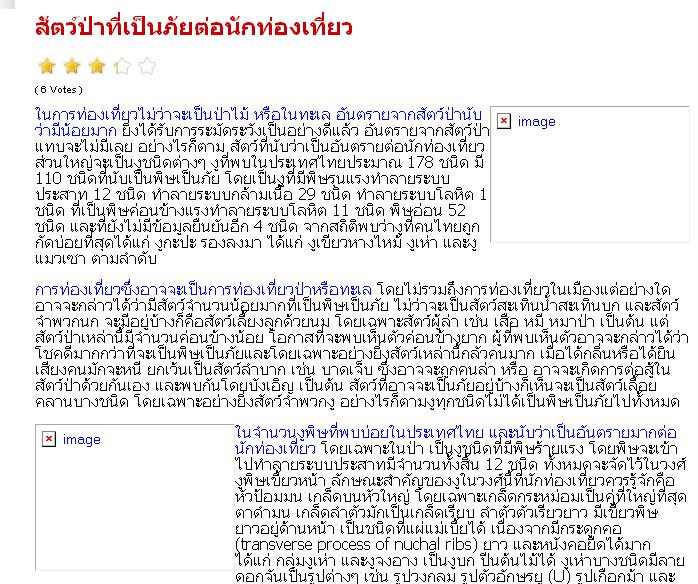
Task: Click the "(6 Votes)" count label
Action: coord(61,89)
